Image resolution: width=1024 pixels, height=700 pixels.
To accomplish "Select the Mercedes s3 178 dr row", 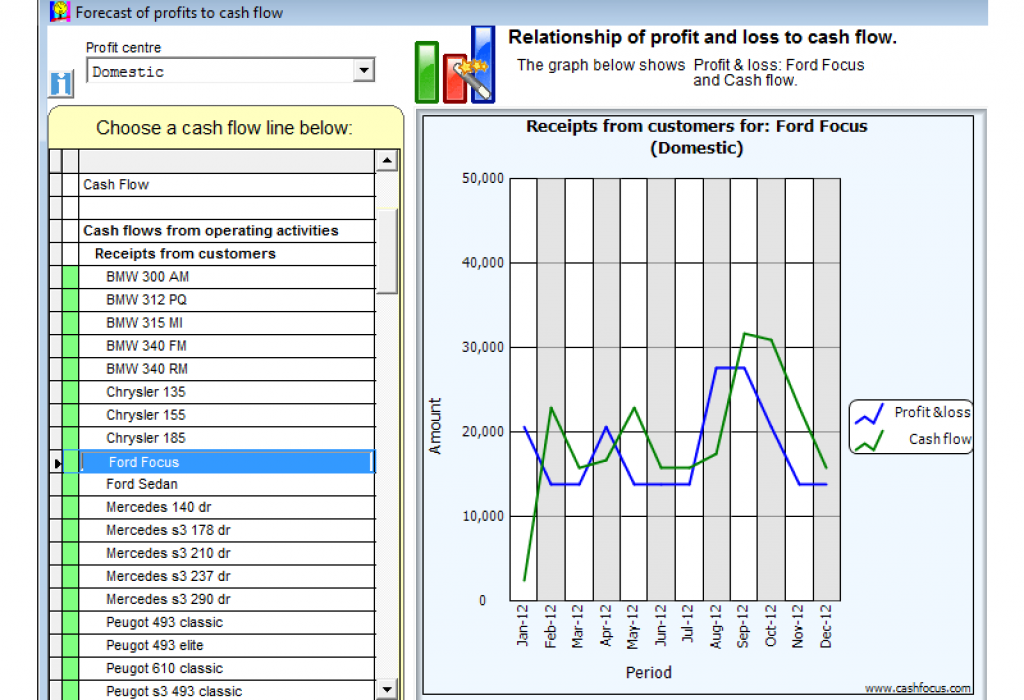I will point(227,530).
